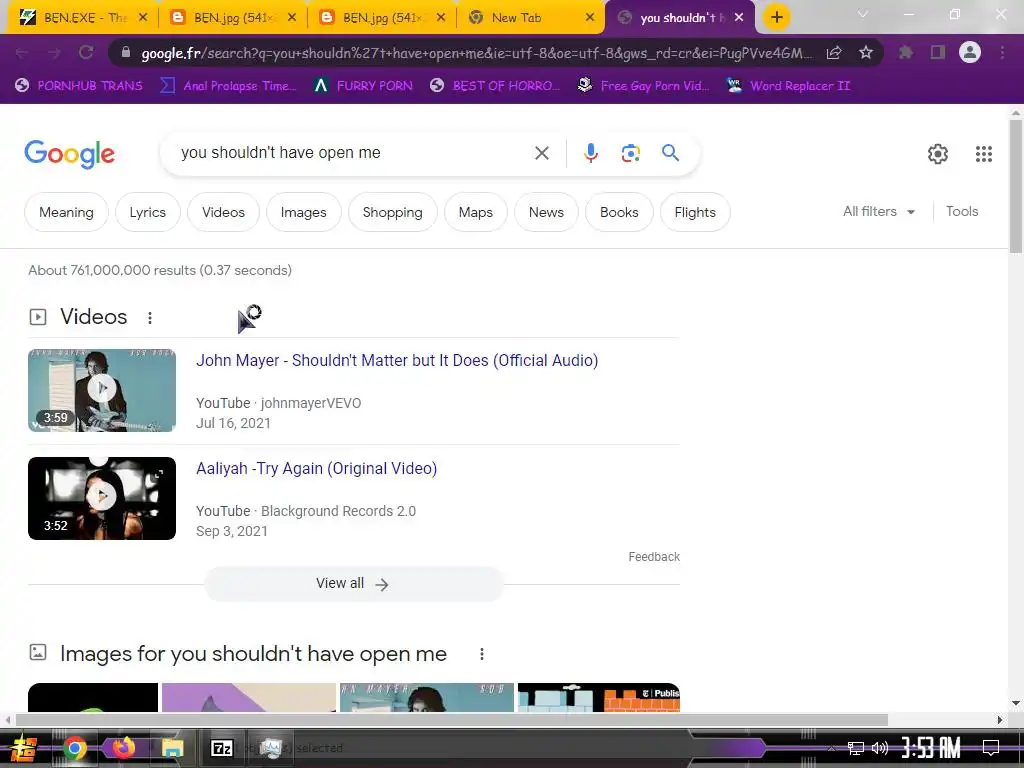1024x768 pixels.
Task: Click the Feedback link
Action: click(x=654, y=556)
